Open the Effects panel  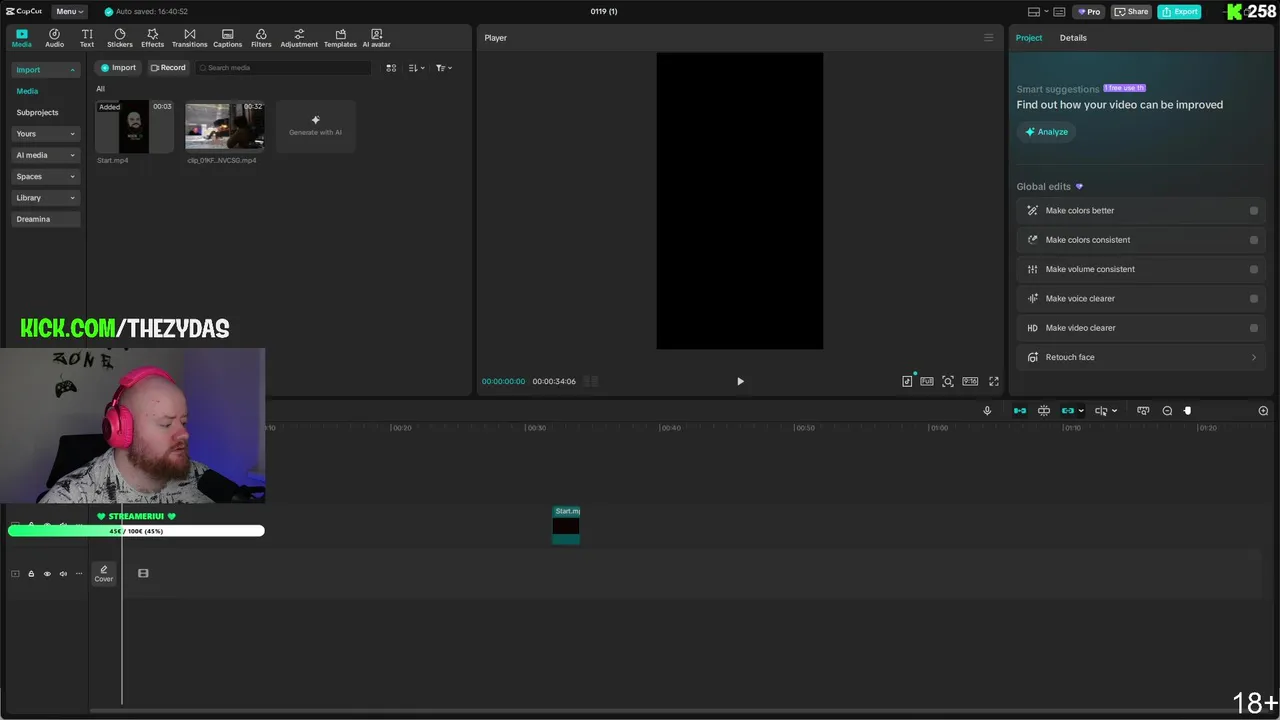click(152, 38)
